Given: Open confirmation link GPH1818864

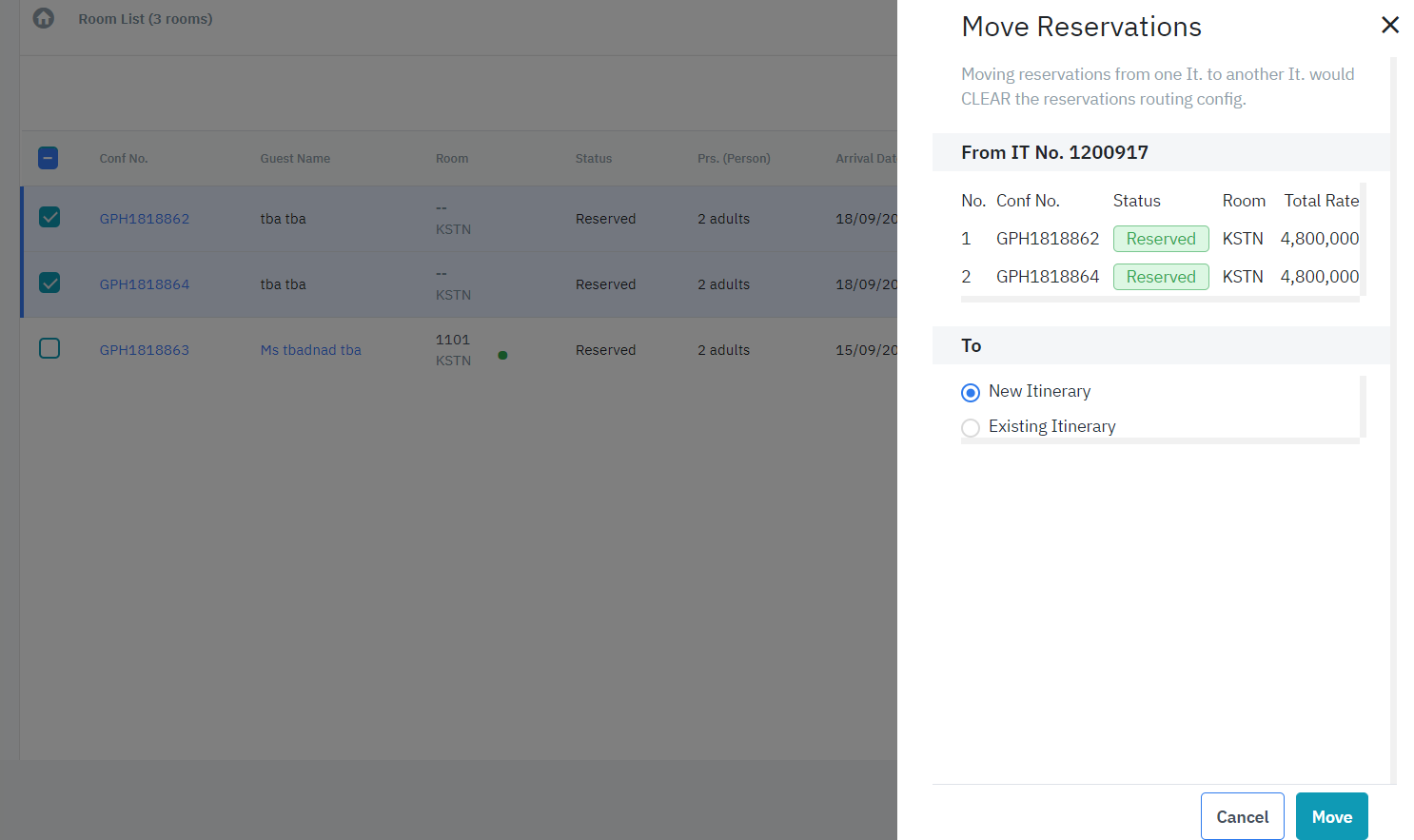Looking at the screenshot, I should coord(145,284).
